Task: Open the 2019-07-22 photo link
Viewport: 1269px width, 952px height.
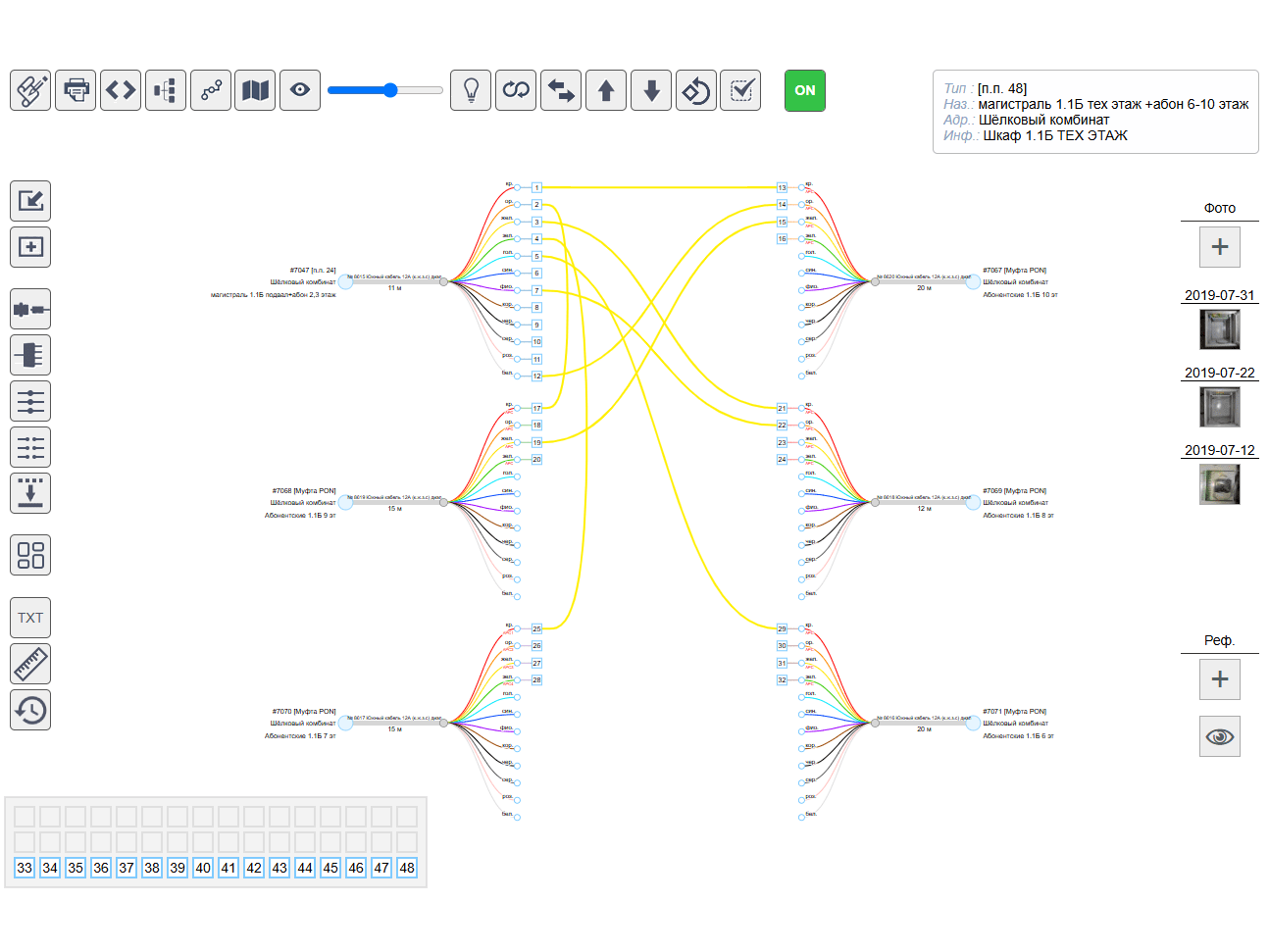Action: pyautogui.click(x=1219, y=373)
